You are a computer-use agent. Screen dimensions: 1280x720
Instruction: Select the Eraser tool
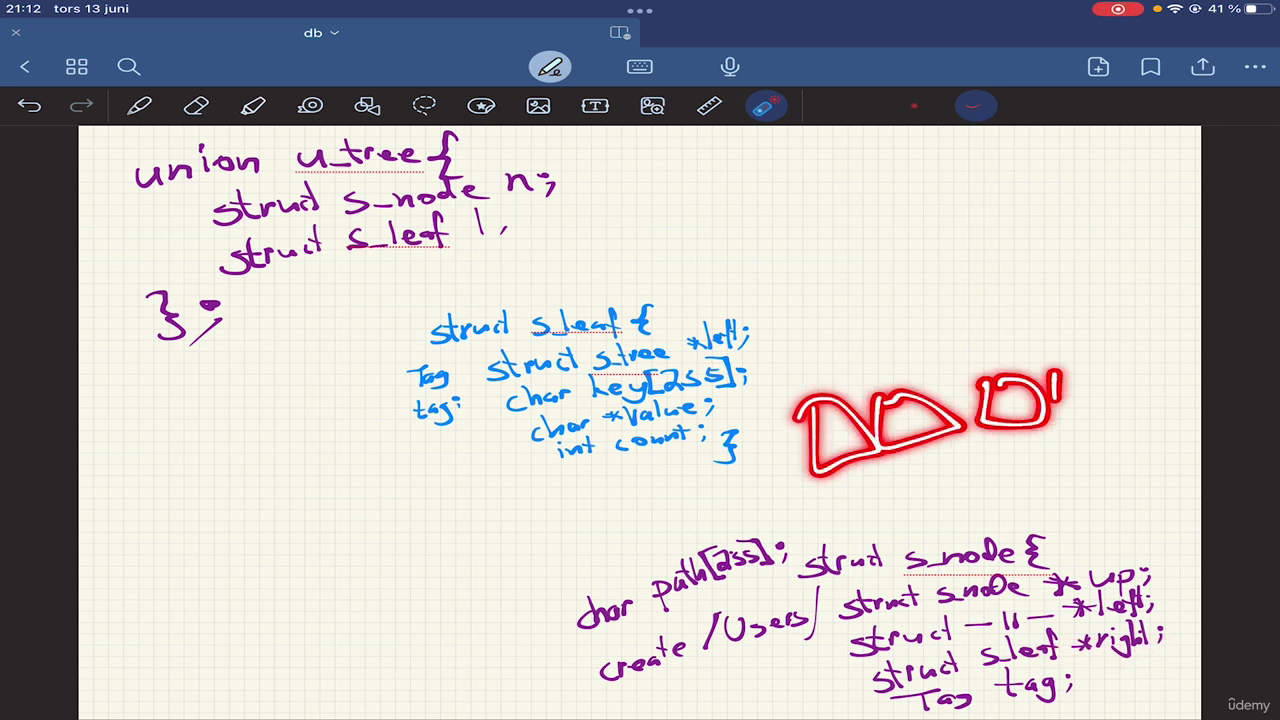pos(196,106)
